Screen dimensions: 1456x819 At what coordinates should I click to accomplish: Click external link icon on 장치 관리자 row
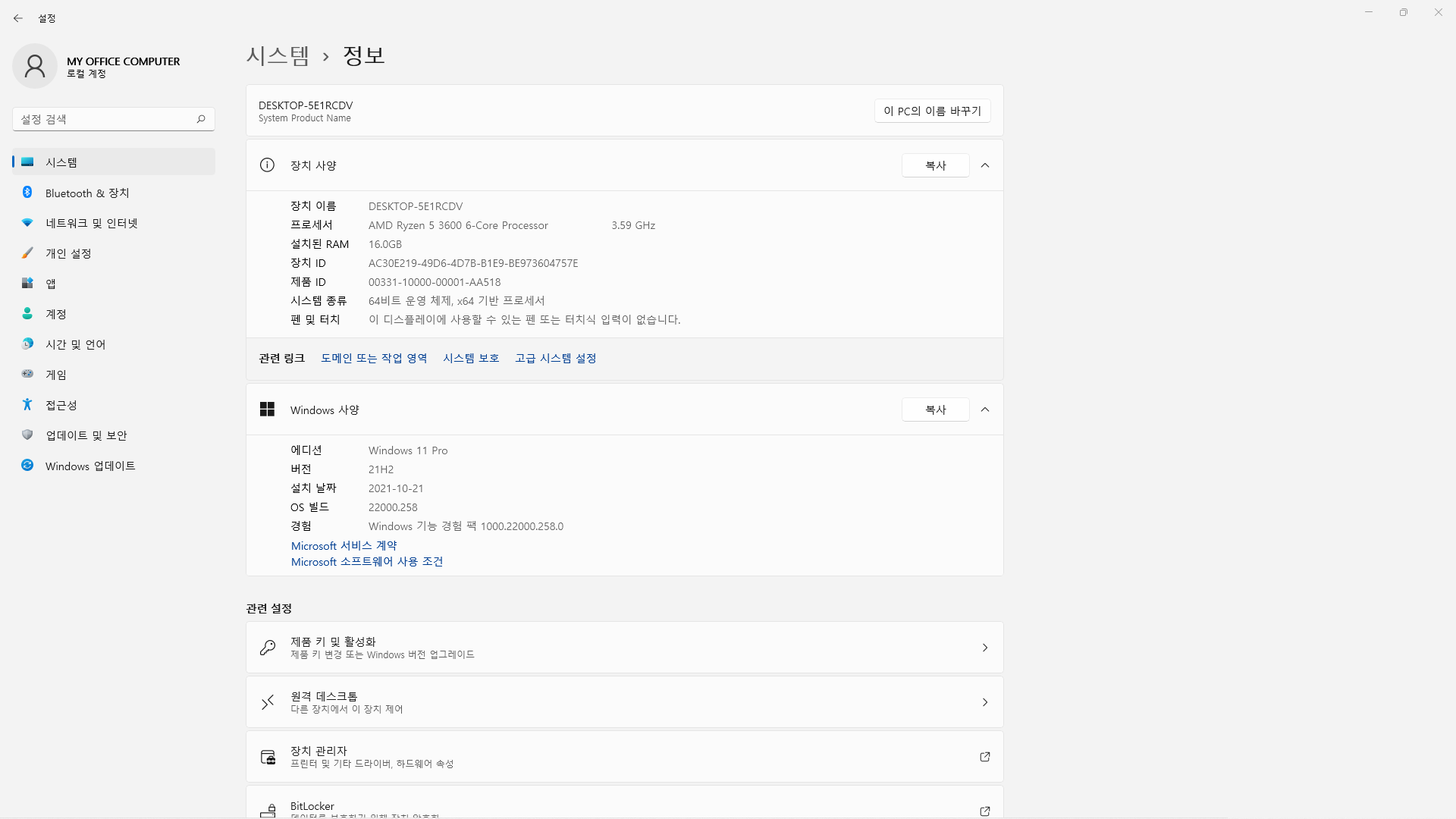[x=985, y=757]
